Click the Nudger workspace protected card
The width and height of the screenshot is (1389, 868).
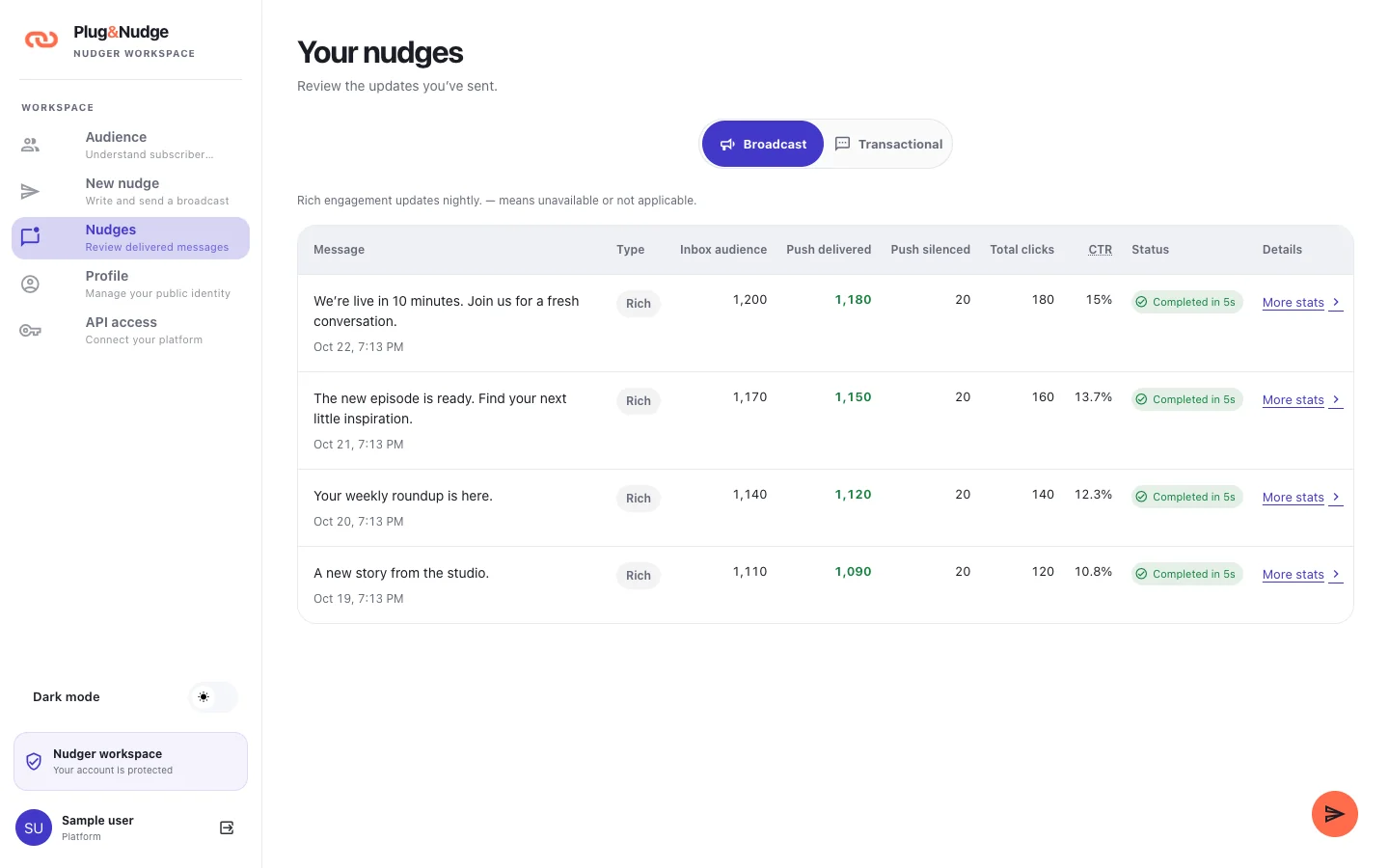tap(130, 761)
